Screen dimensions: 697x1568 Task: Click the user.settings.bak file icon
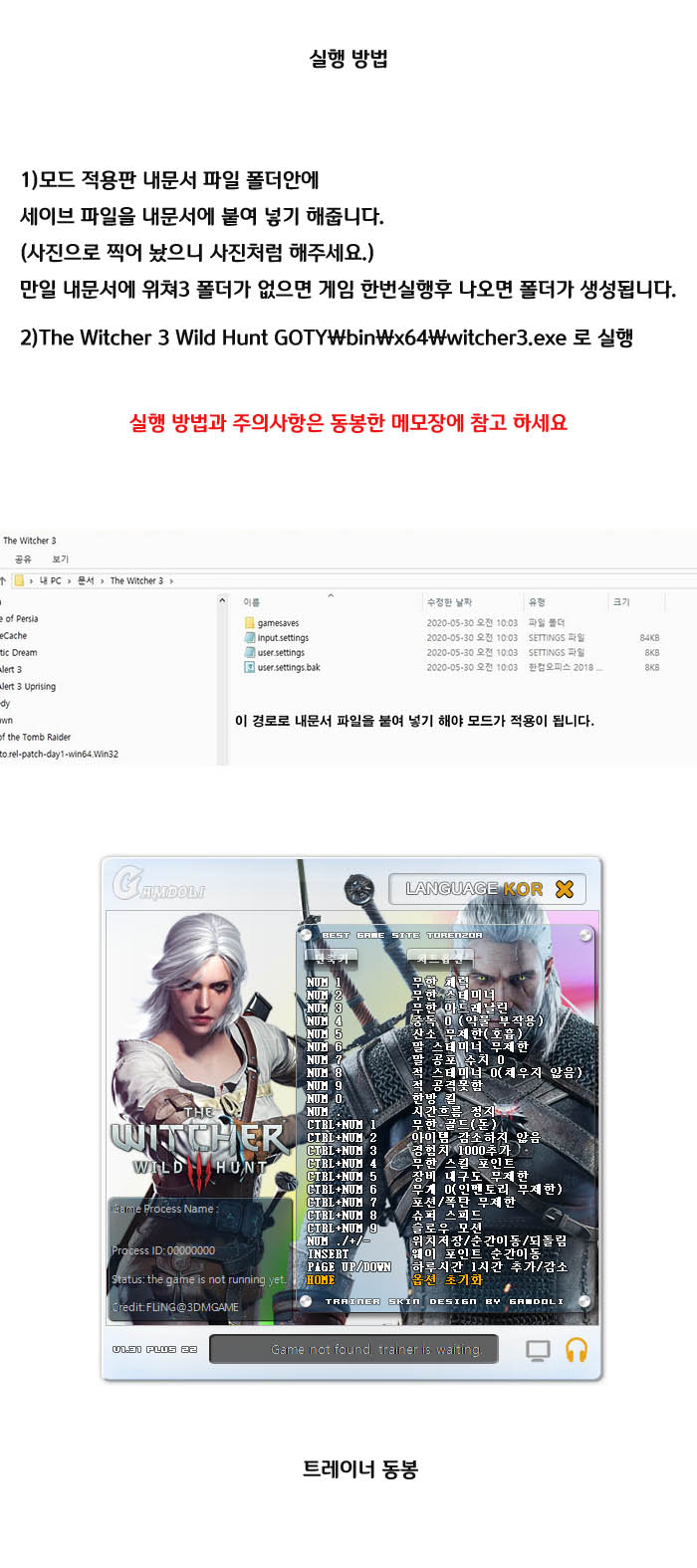pos(249,668)
